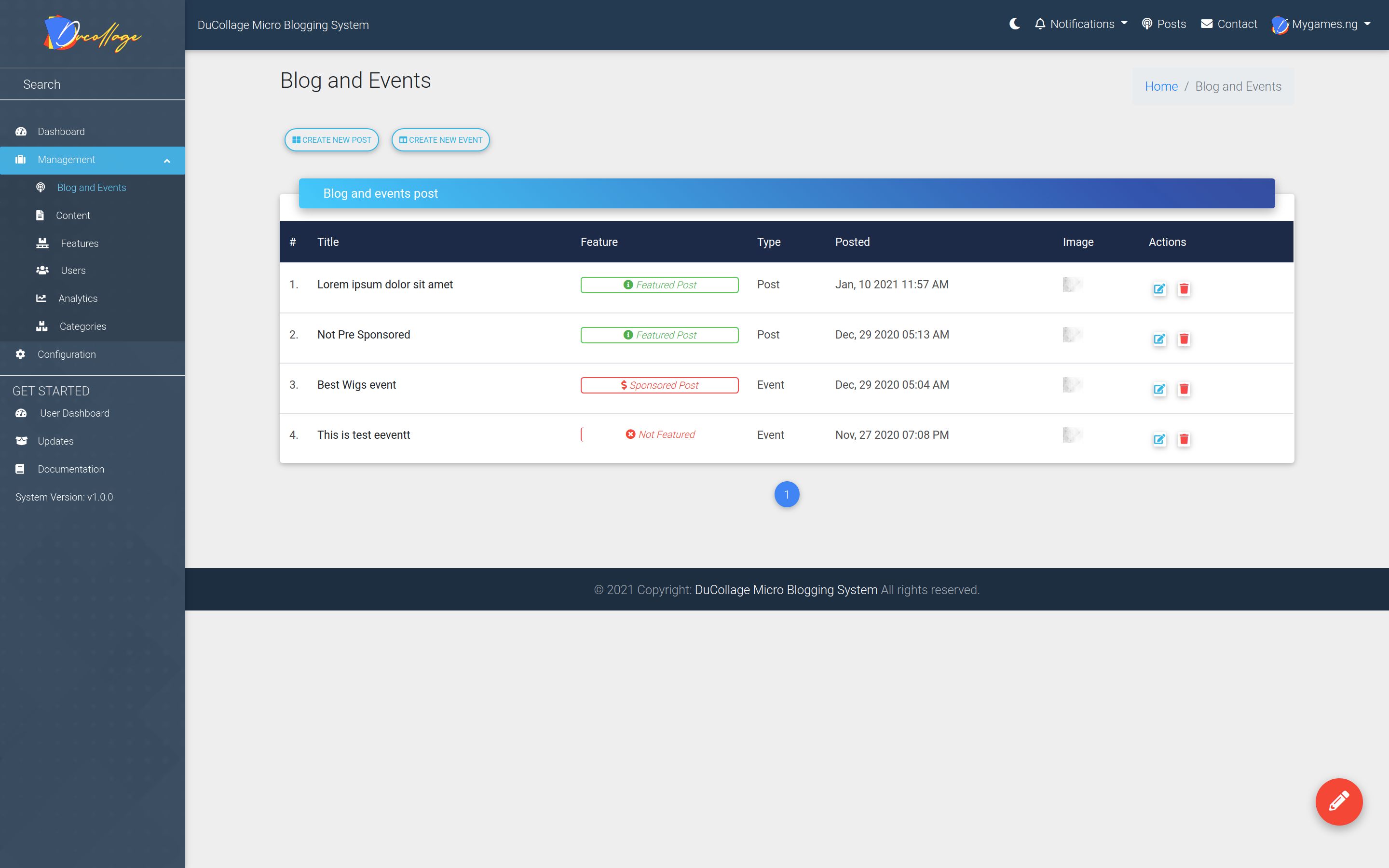Screen dimensions: 1389x868
Task: Delete the Lorem ipsum dolor sit amet post
Action: click(x=1184, y=289)
